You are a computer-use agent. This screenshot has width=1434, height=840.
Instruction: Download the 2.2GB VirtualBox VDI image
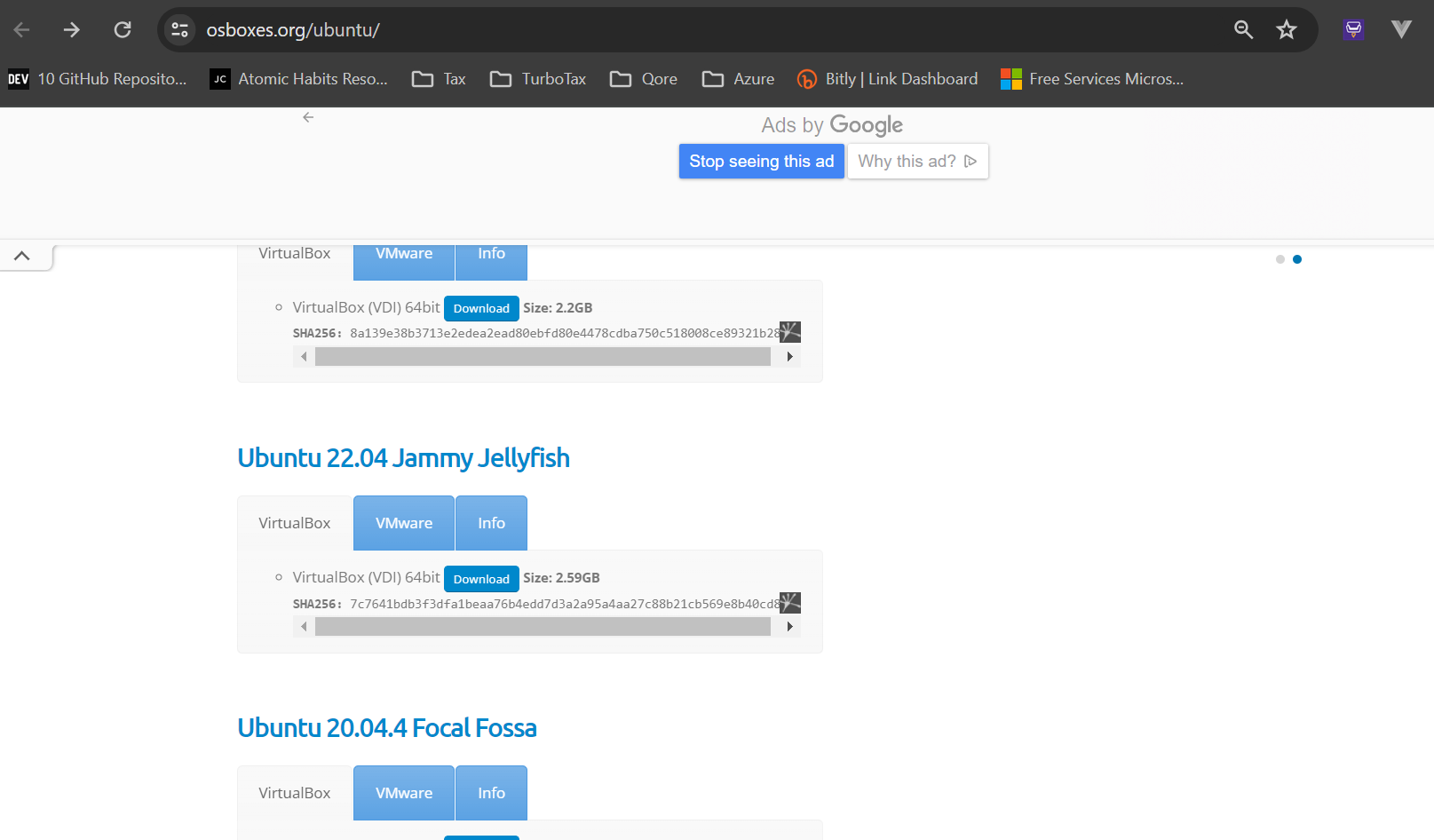pos(481,308)
